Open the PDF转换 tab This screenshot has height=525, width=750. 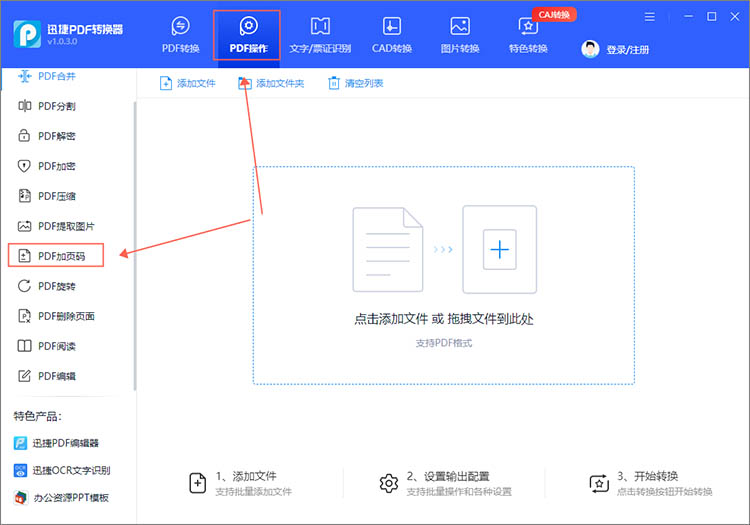coord(180,35)
